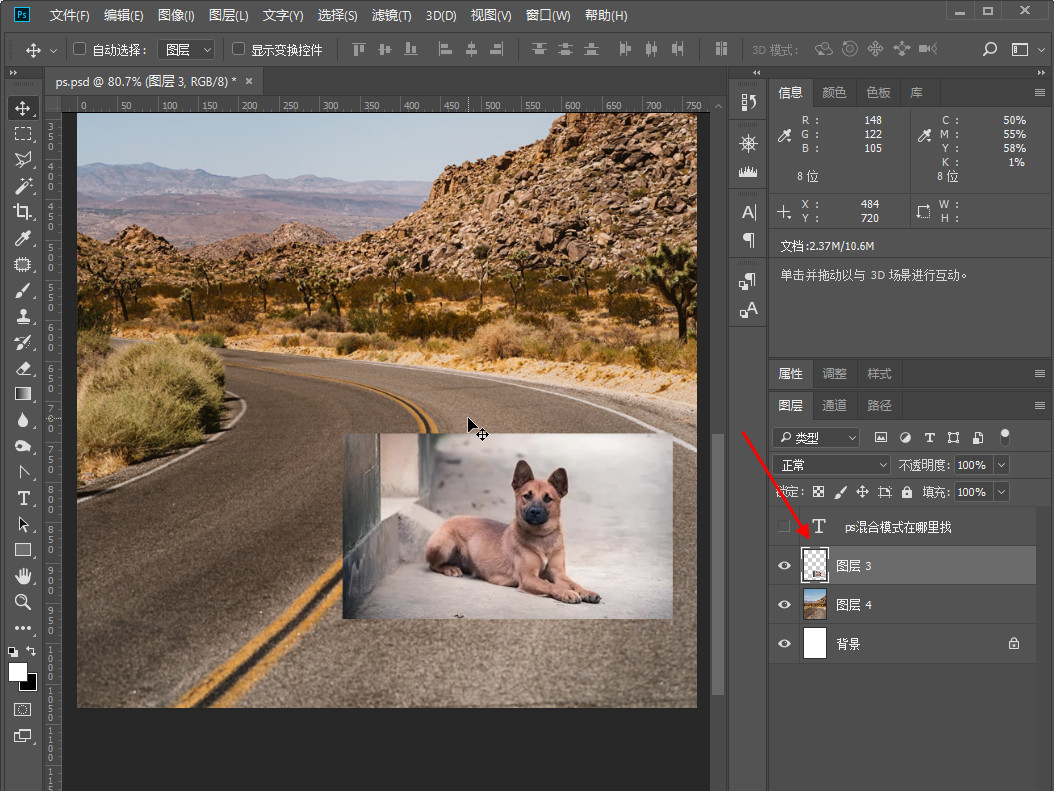Open the 滤镜(T) menu
This screenshot has height=791, width=1054.
[x=391, y=16]
